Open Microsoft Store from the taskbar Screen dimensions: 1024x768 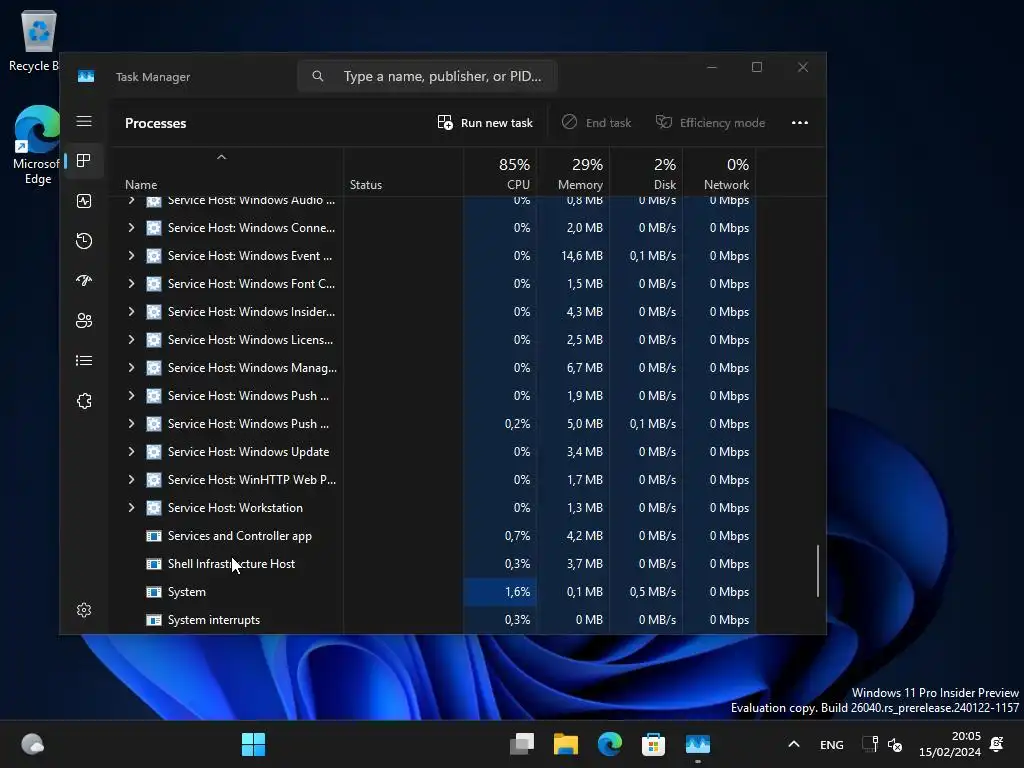(653, 744)
